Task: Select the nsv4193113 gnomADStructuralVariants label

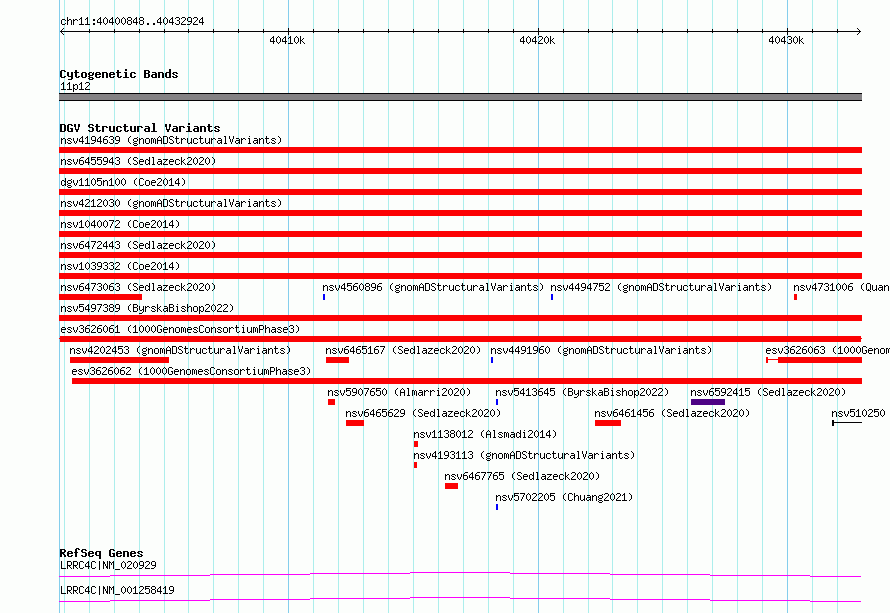Action: coord(524,455)
